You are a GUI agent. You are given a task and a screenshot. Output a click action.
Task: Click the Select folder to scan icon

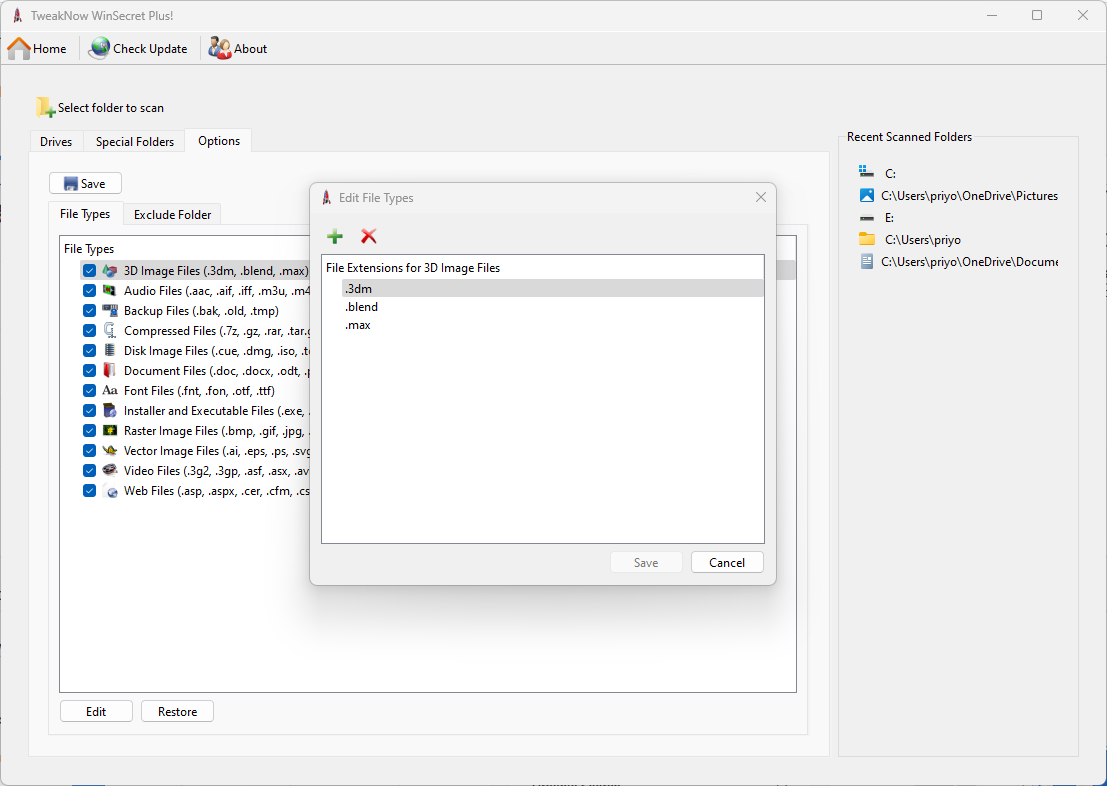pyautogui.click(x=46, y=107)
